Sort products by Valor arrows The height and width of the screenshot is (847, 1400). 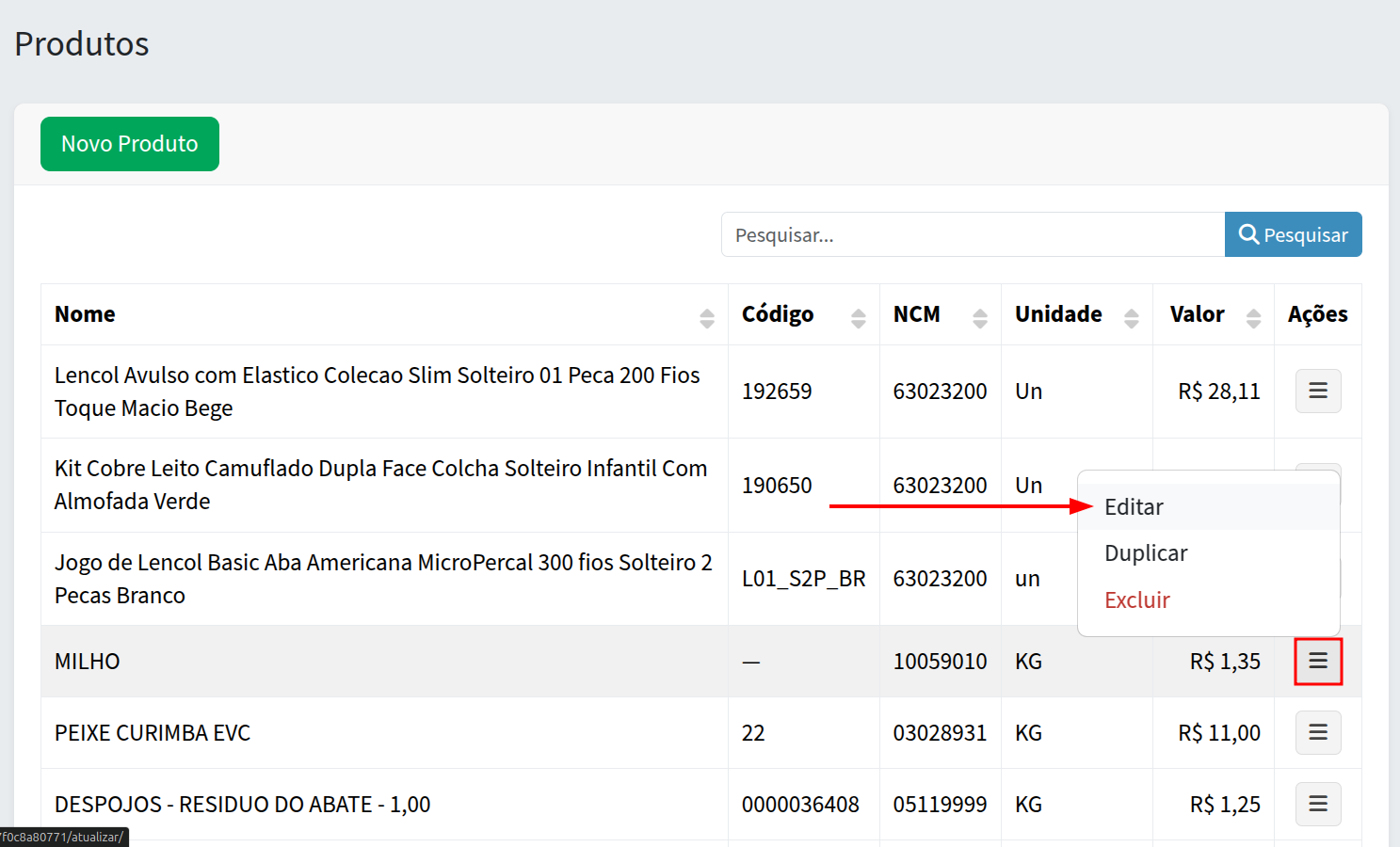click(x=1252, y=318)
